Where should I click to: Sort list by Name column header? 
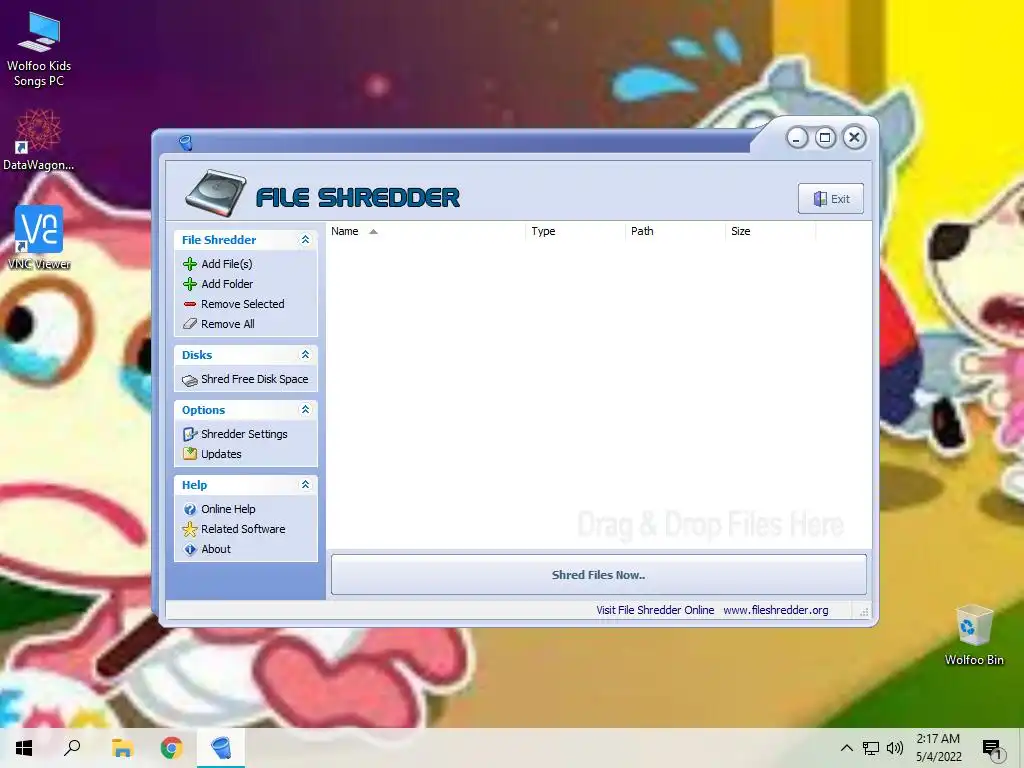click(x=425, y=231)
